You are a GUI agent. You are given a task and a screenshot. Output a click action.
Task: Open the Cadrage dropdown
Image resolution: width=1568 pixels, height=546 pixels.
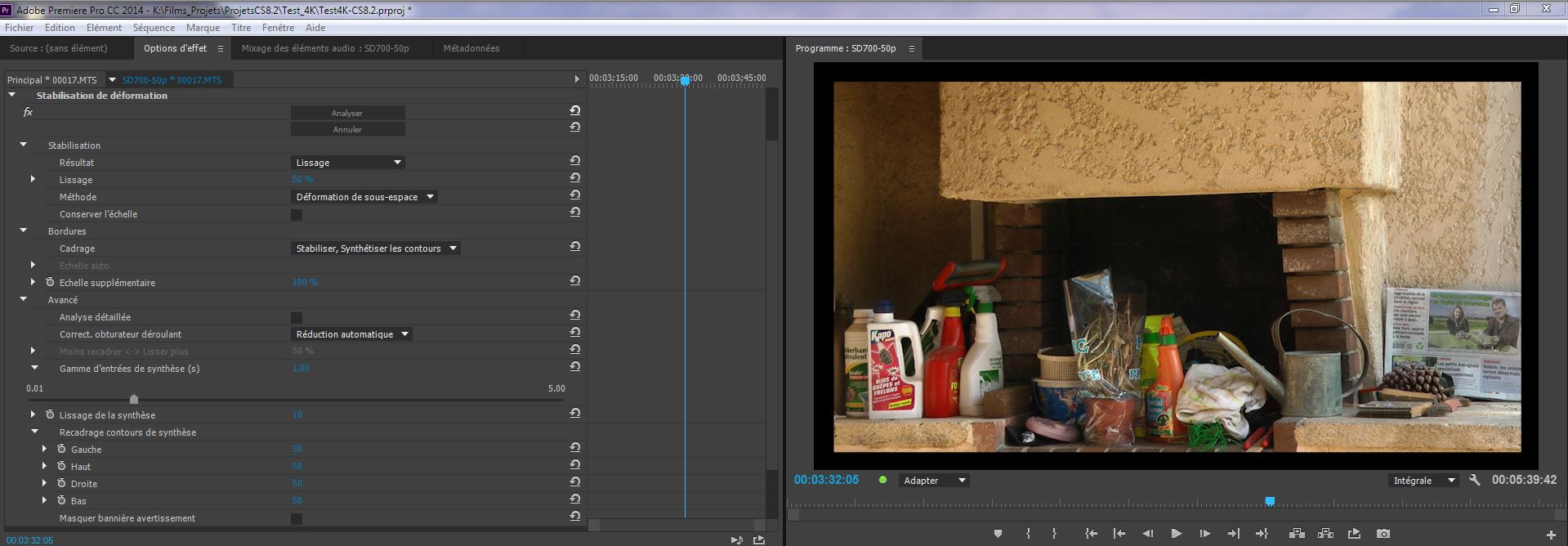pyautogui.click(x=376, y=248)
